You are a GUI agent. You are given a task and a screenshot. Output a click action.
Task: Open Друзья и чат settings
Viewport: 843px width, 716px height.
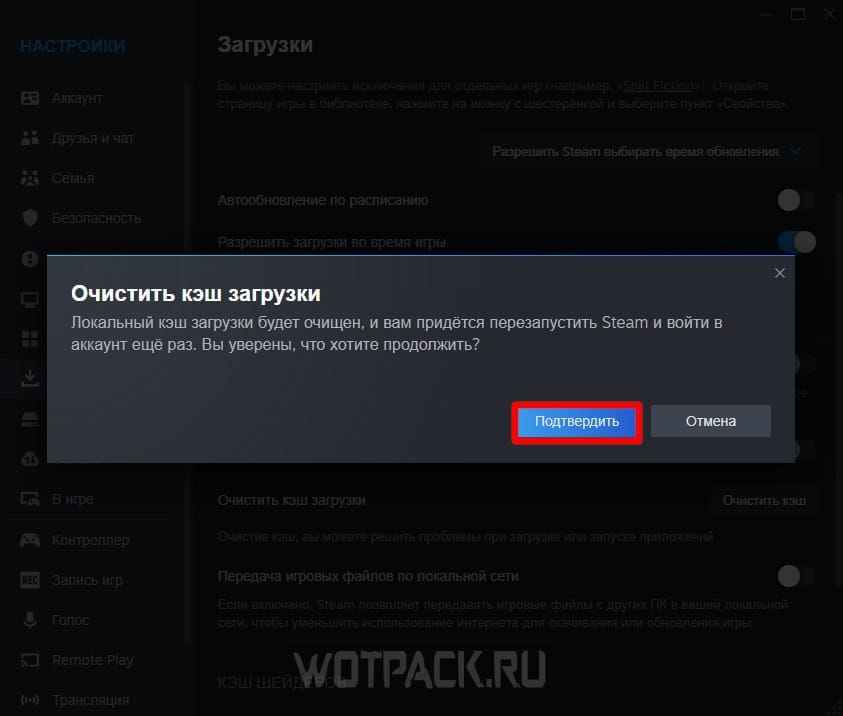[x=92, y=138]
